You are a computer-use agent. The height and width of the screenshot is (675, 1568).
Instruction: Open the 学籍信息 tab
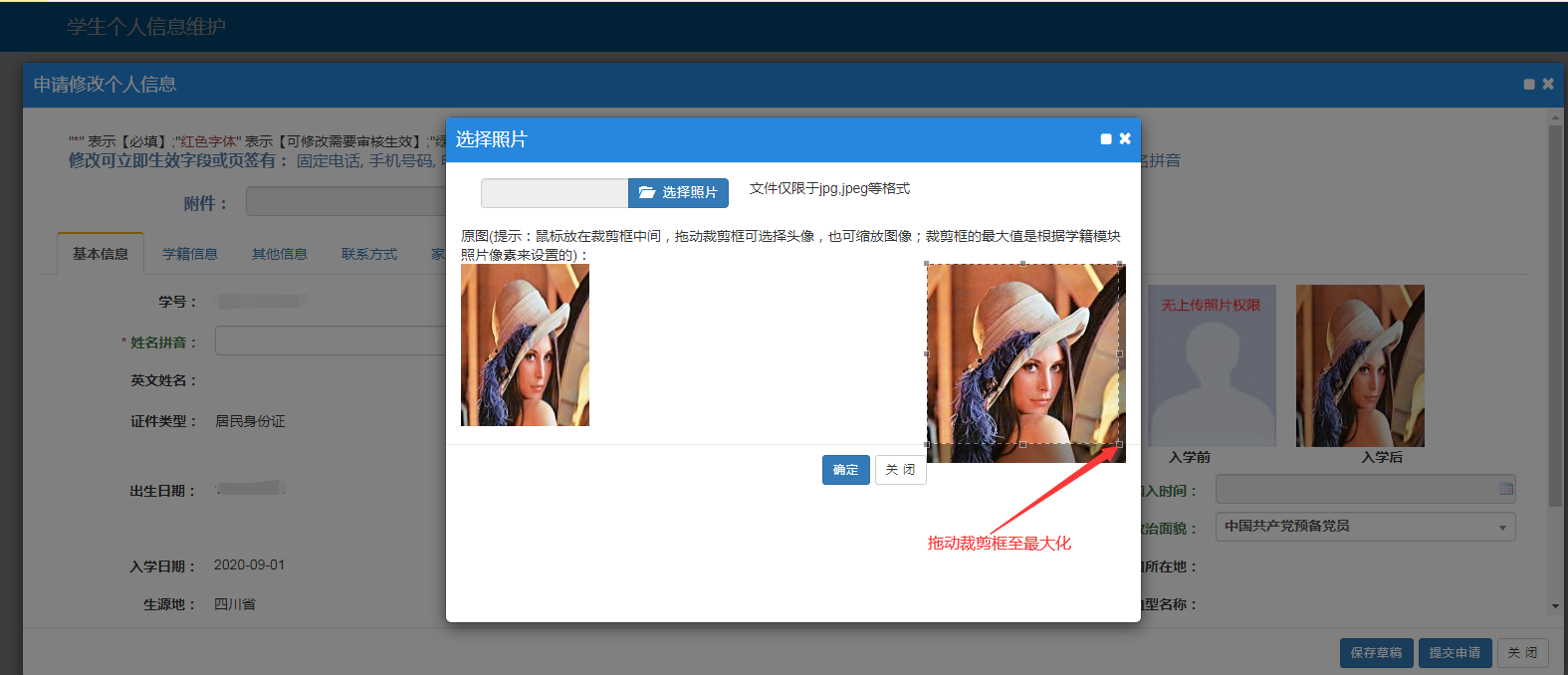pyautogui.click(x=190, y=254)
